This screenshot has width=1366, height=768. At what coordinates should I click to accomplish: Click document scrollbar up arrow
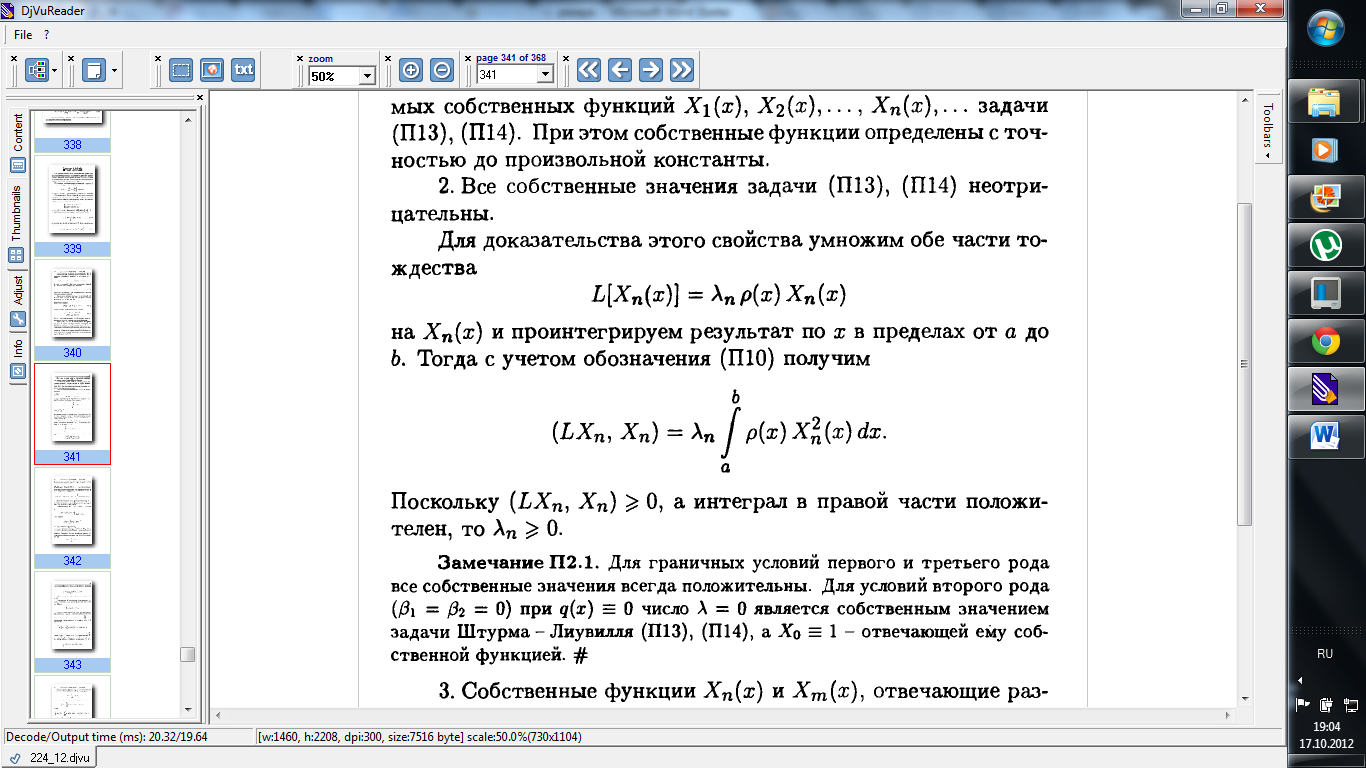coord(1244,102)
